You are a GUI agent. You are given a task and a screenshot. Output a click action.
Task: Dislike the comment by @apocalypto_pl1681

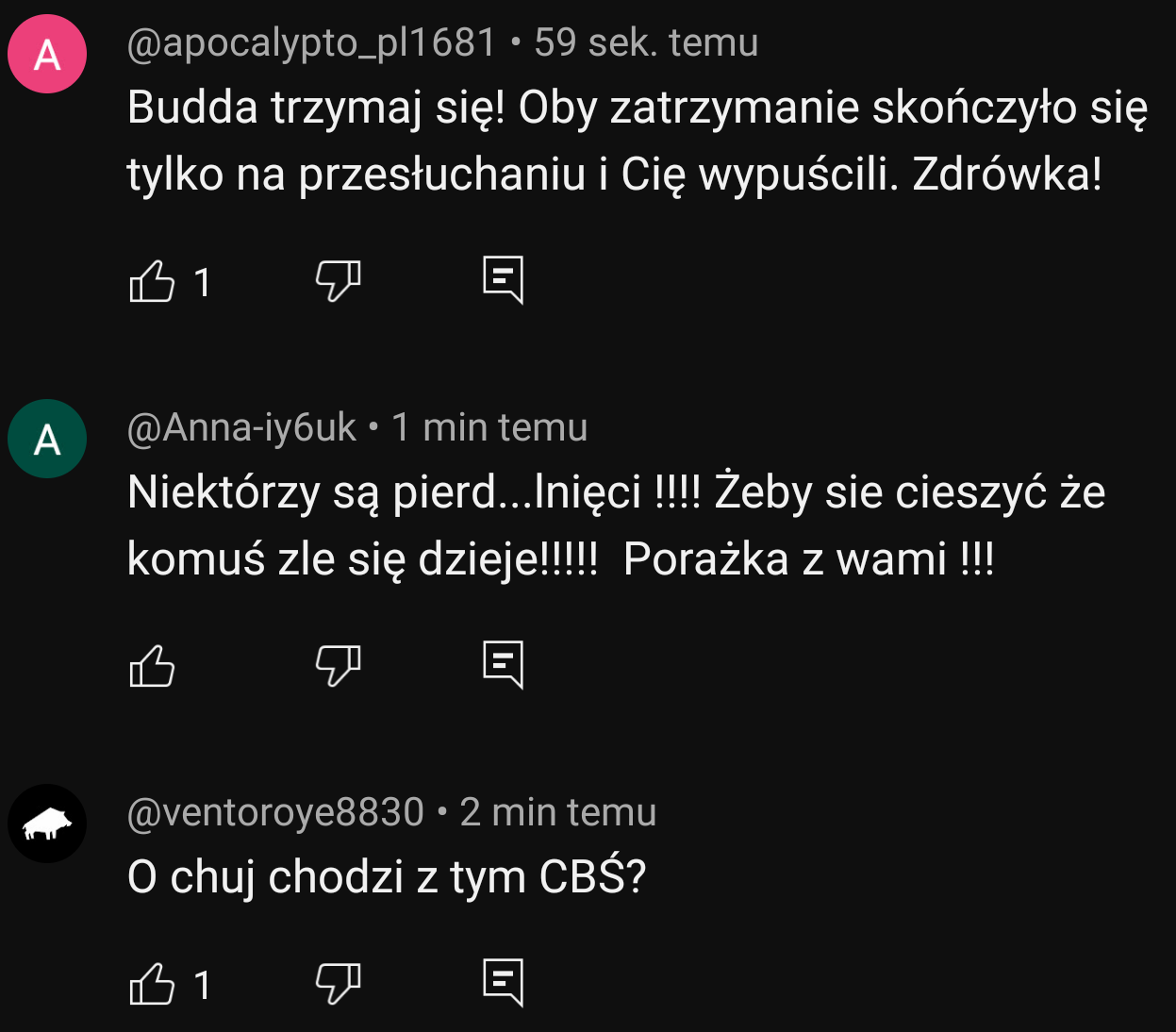point(338,281)
